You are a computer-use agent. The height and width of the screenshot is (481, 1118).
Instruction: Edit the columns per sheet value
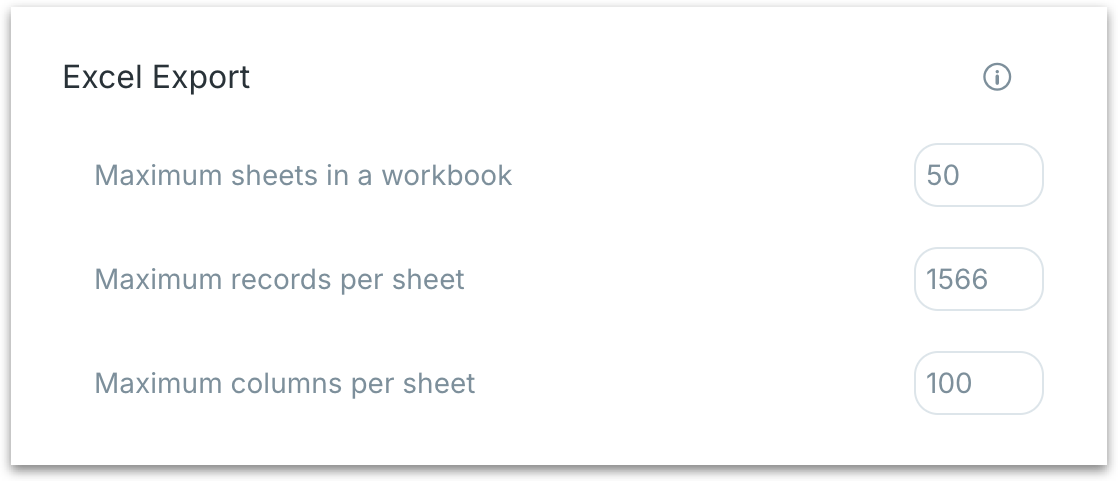coord(978,383)
